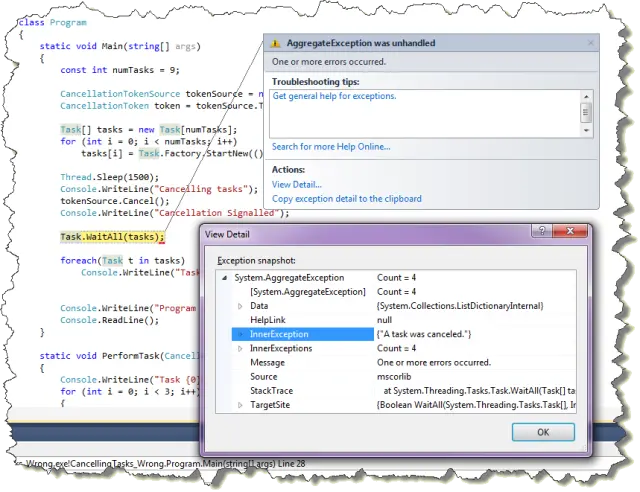This screenshot has width=640, height=492.
Task: Click the 'One or more errors occurred.' message value
Action: pos(434,363)
